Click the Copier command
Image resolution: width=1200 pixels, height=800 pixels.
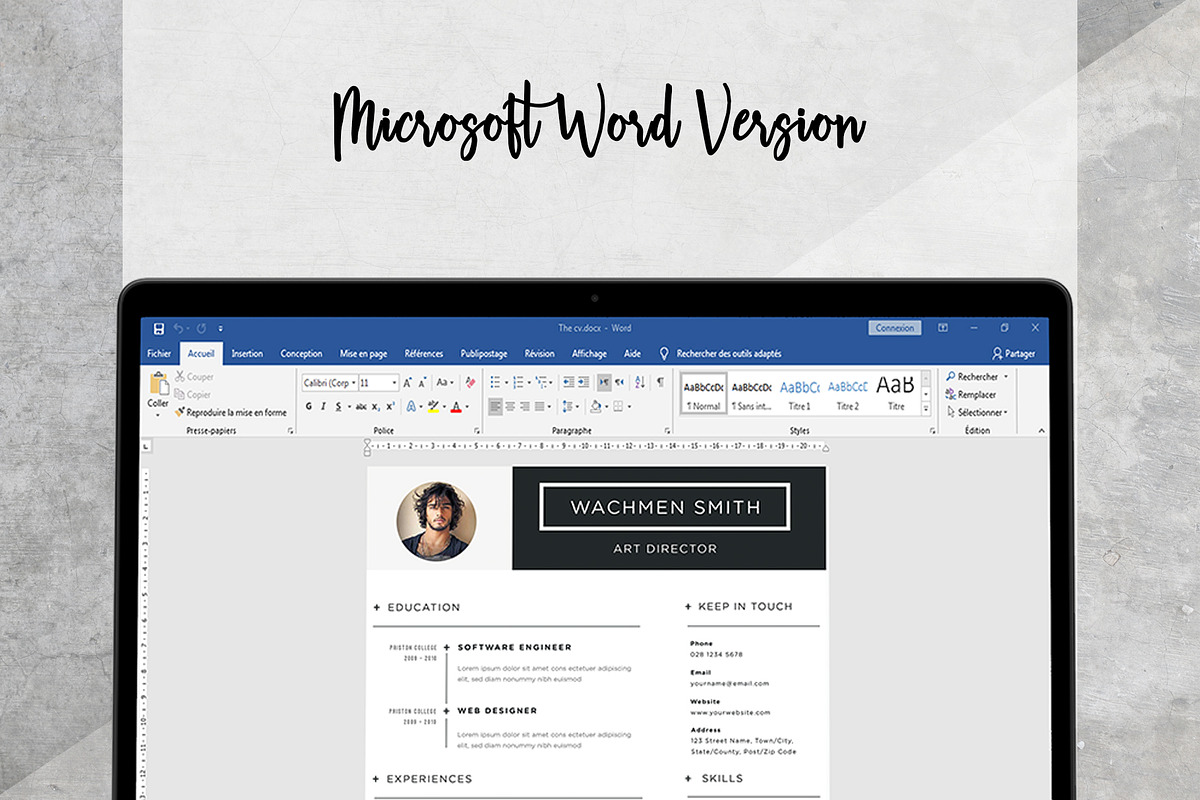click(193, 394)
